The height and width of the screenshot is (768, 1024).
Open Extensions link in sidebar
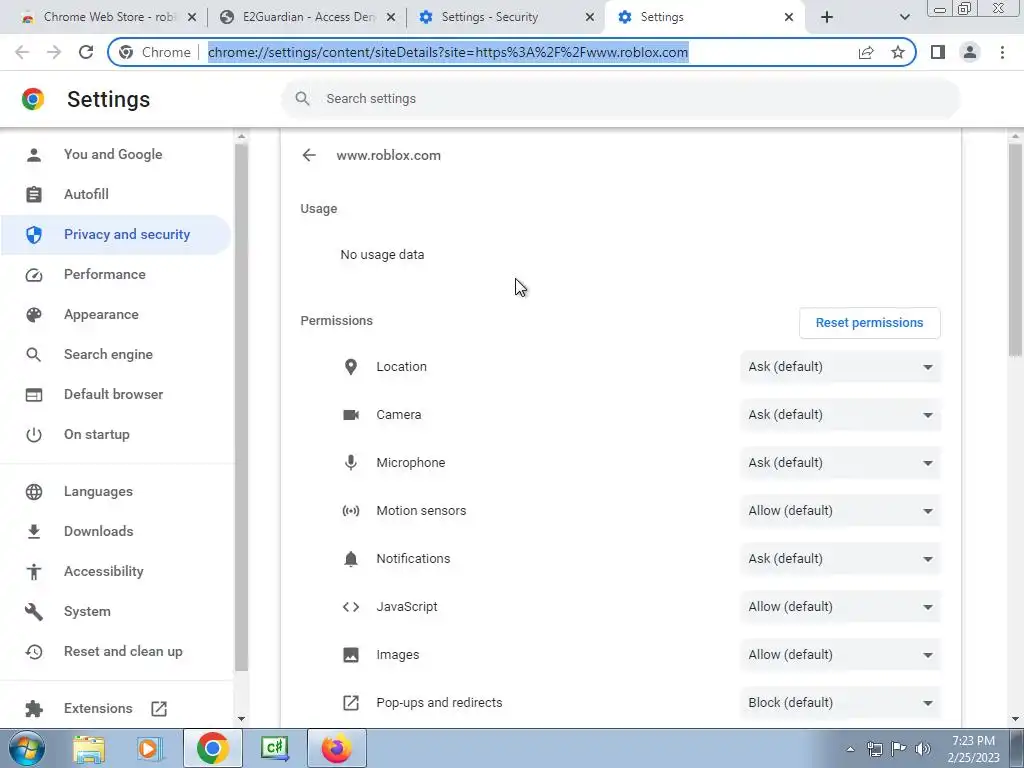[116, 709]
